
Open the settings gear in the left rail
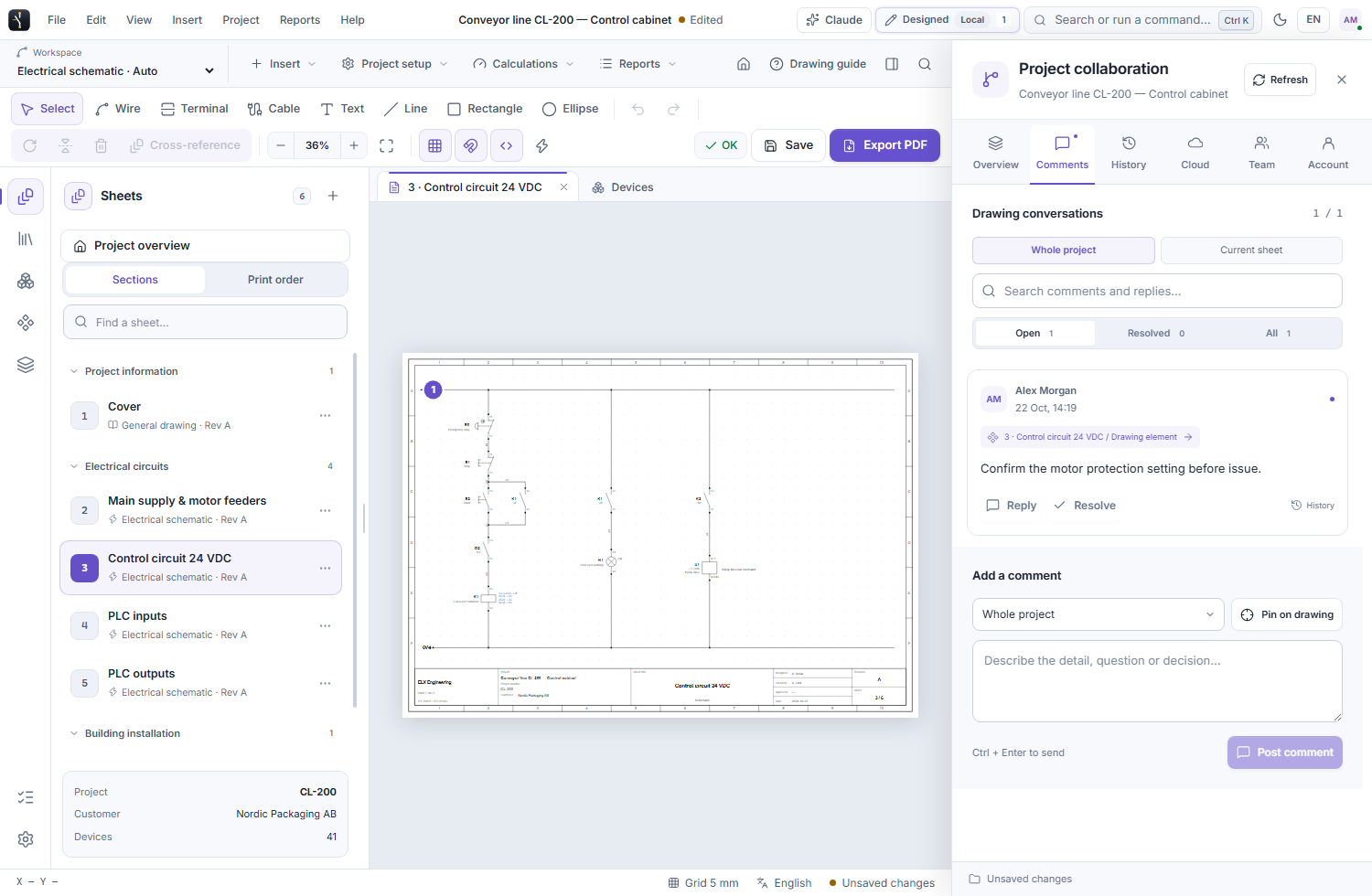[26, 838]
